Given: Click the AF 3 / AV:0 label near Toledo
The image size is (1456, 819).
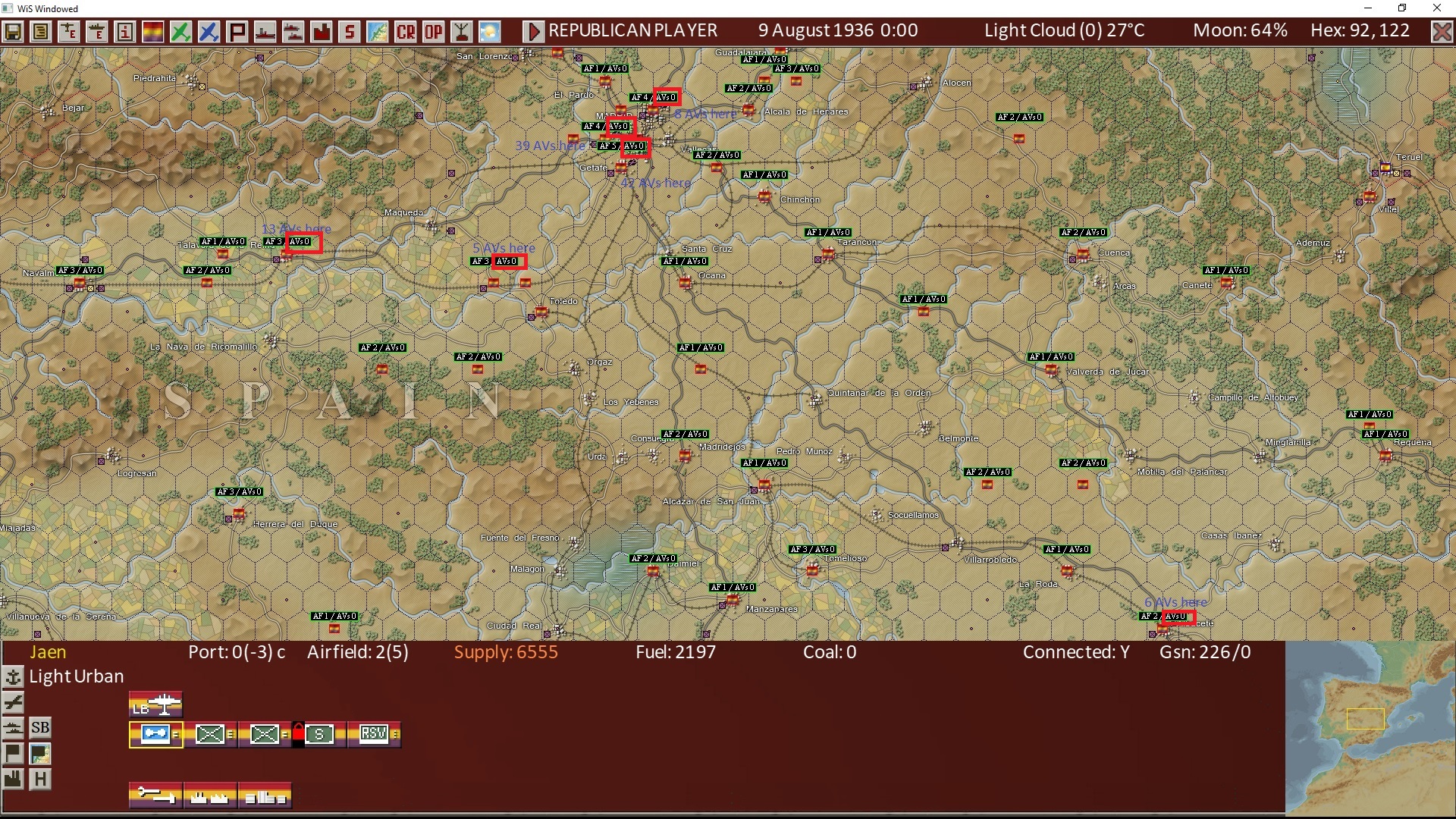Looking at the screenshot, I should [497, 262].
